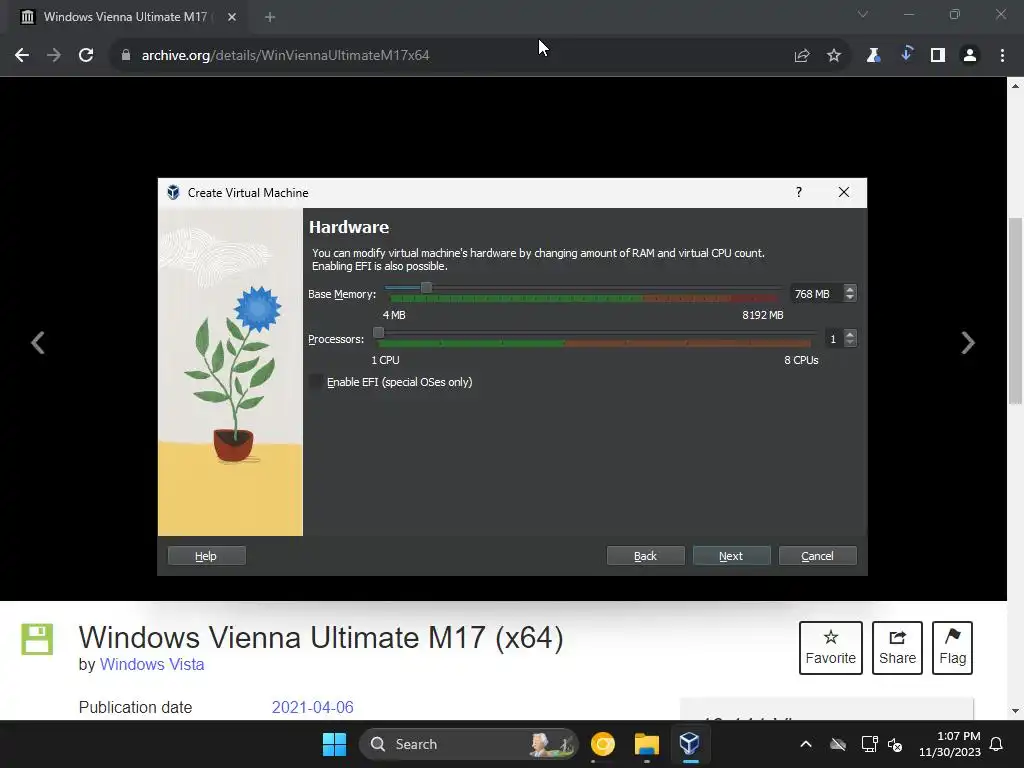Show the previous image in carousel
The height and width of the screenshot is (768, 1024).
click(x=38, y=343)
